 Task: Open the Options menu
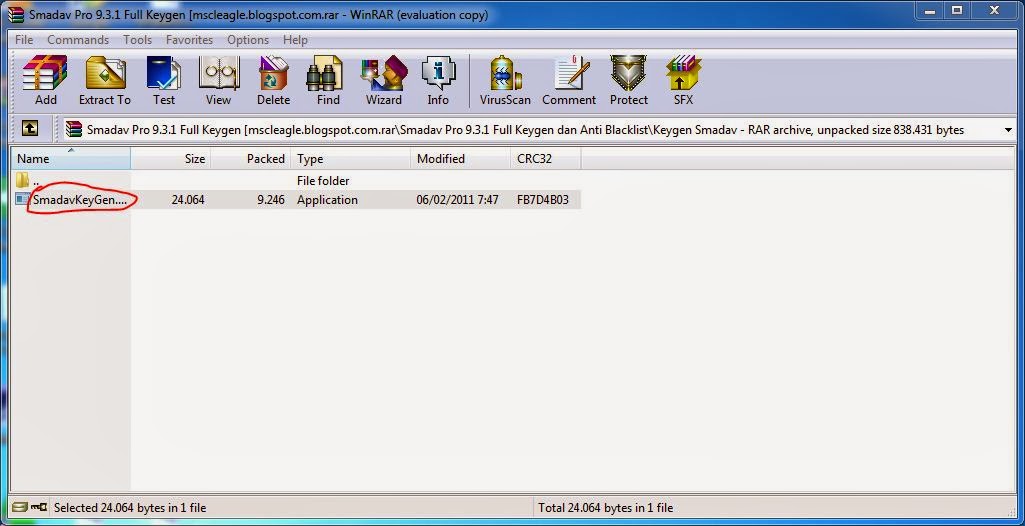click(248, 40)
